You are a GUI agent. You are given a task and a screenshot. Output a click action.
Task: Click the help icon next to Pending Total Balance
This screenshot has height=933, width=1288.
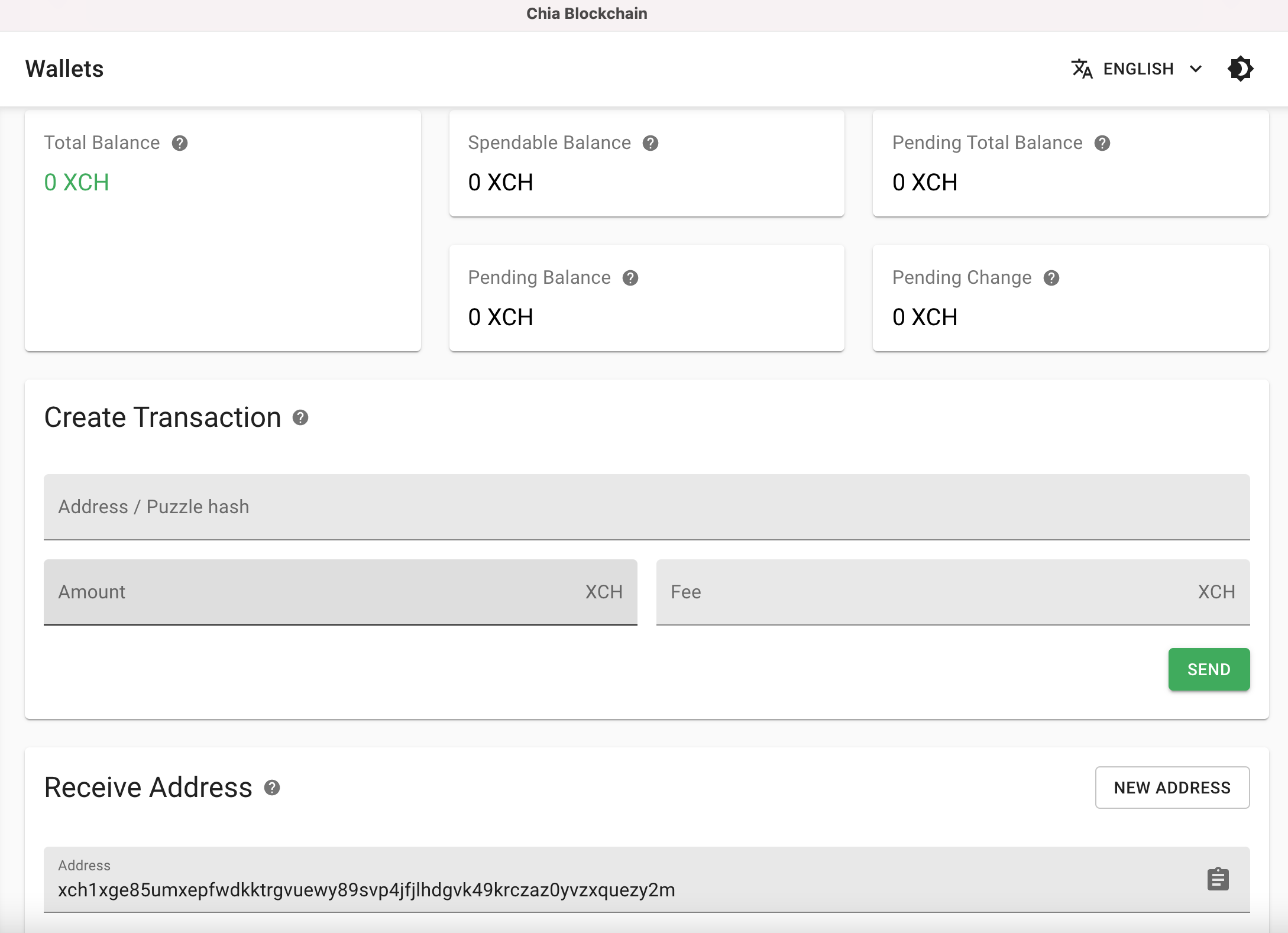point(1102,143)
